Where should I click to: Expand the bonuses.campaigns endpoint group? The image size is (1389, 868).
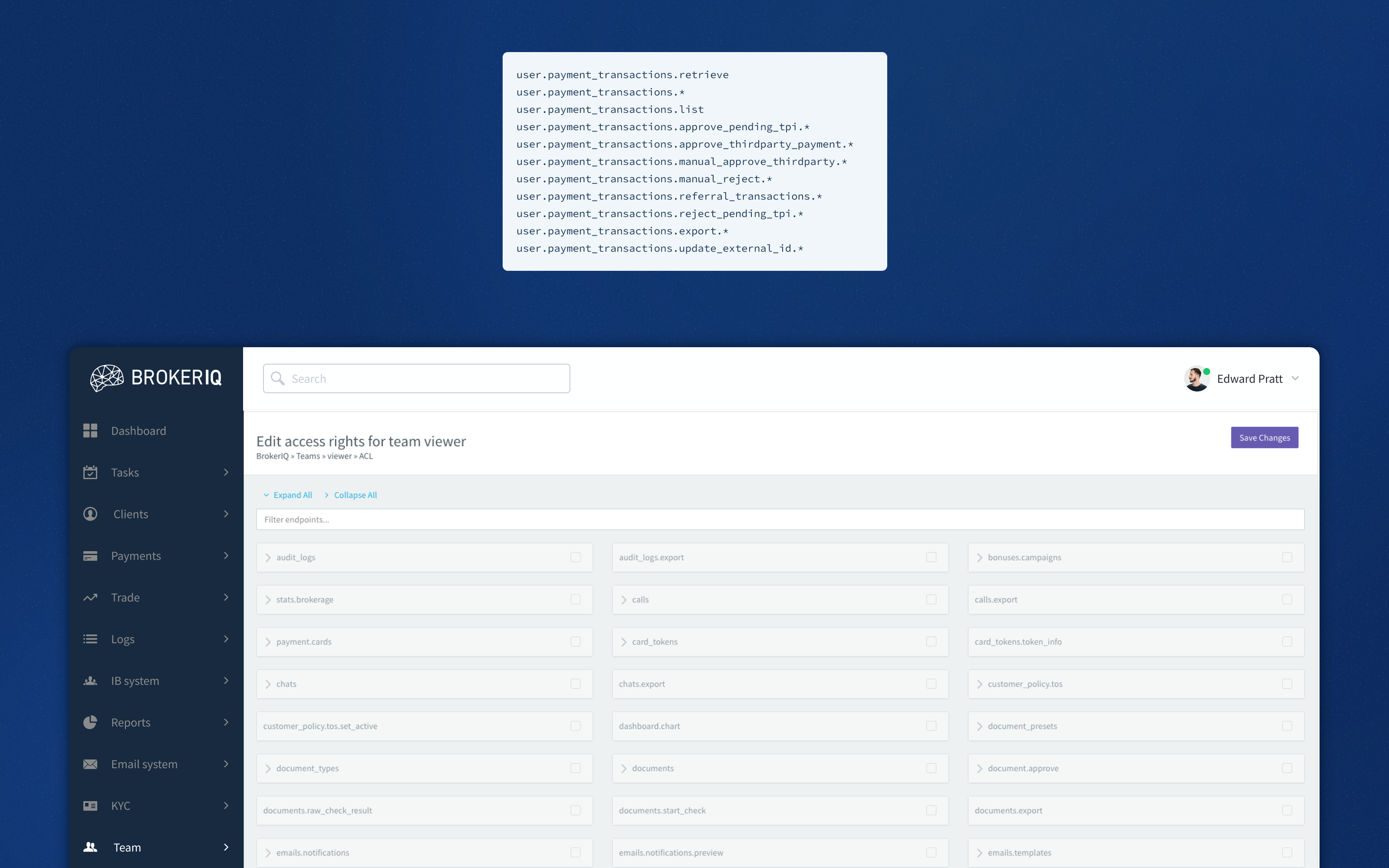pos(980,557)
